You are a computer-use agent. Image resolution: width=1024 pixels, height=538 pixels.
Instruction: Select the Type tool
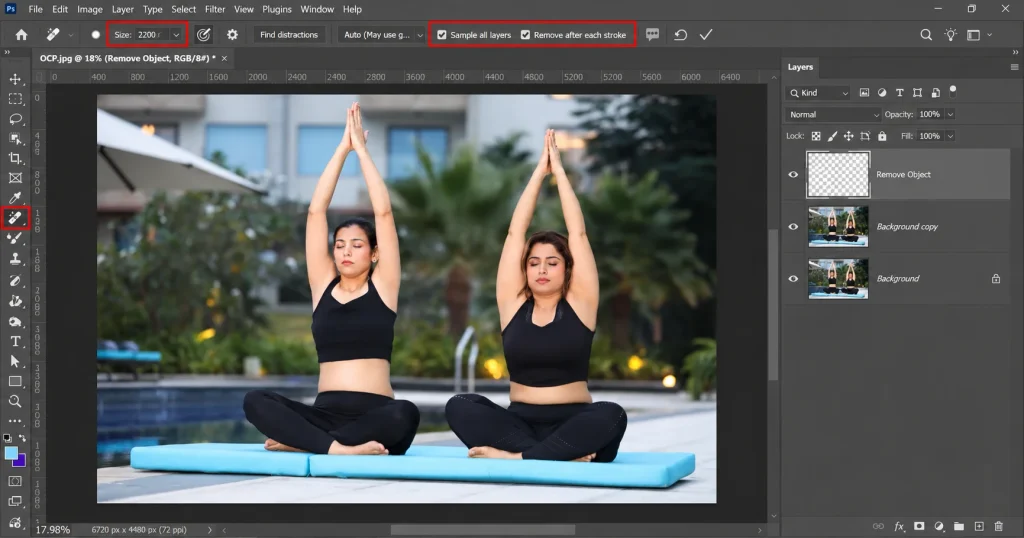click(15, 341)
